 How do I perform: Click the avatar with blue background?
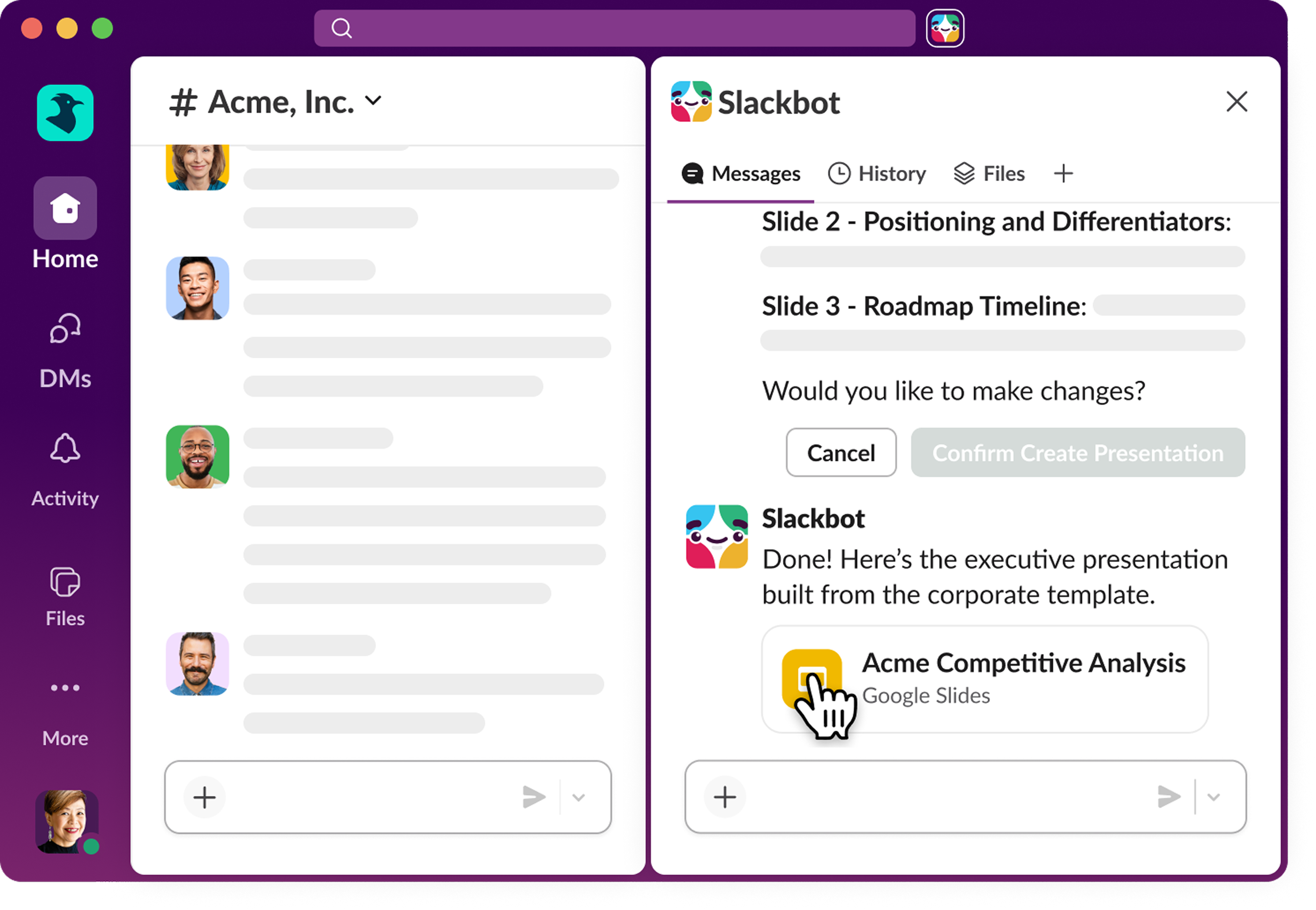[x=197, y=288]
